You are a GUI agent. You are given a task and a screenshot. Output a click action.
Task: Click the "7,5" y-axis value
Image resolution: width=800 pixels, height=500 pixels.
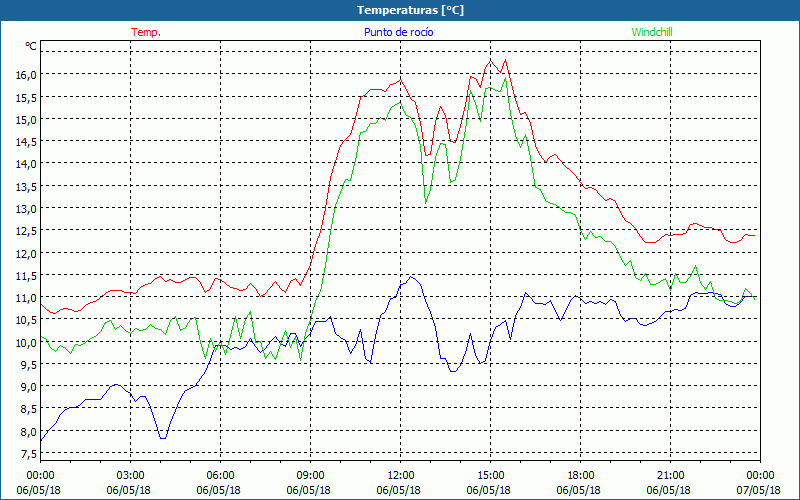click(x=29, y=454)
